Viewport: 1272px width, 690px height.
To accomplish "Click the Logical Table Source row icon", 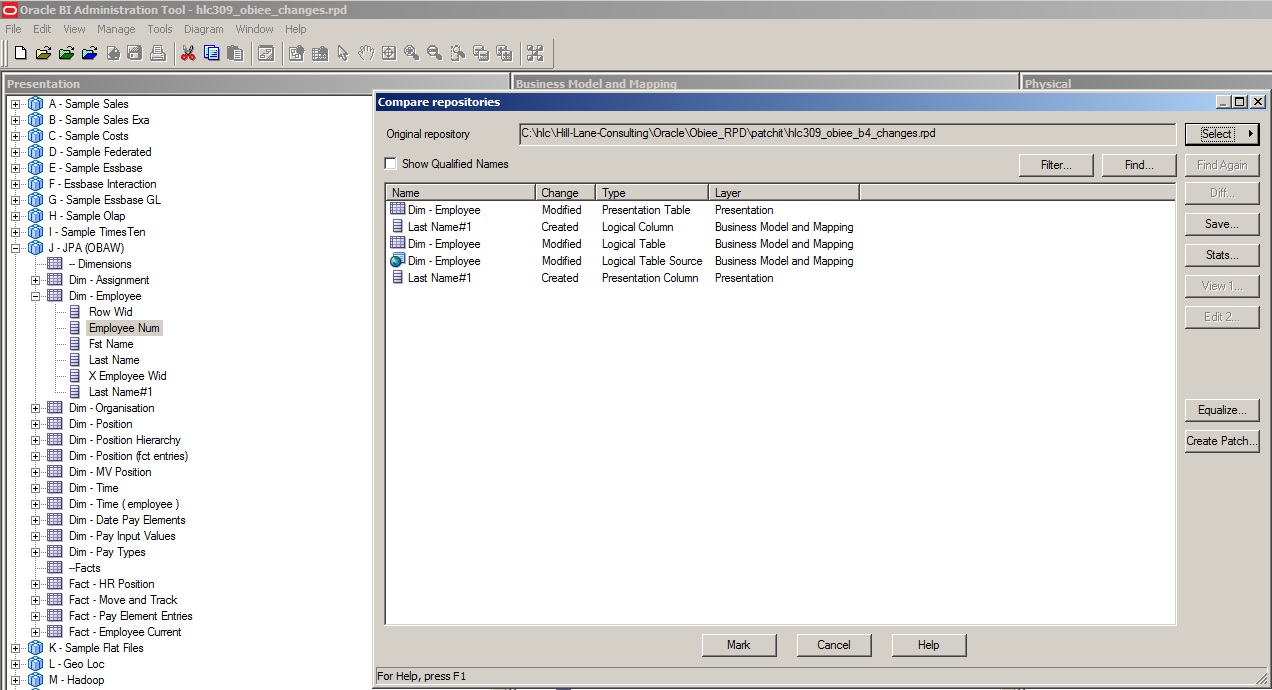I will point(397,261).
